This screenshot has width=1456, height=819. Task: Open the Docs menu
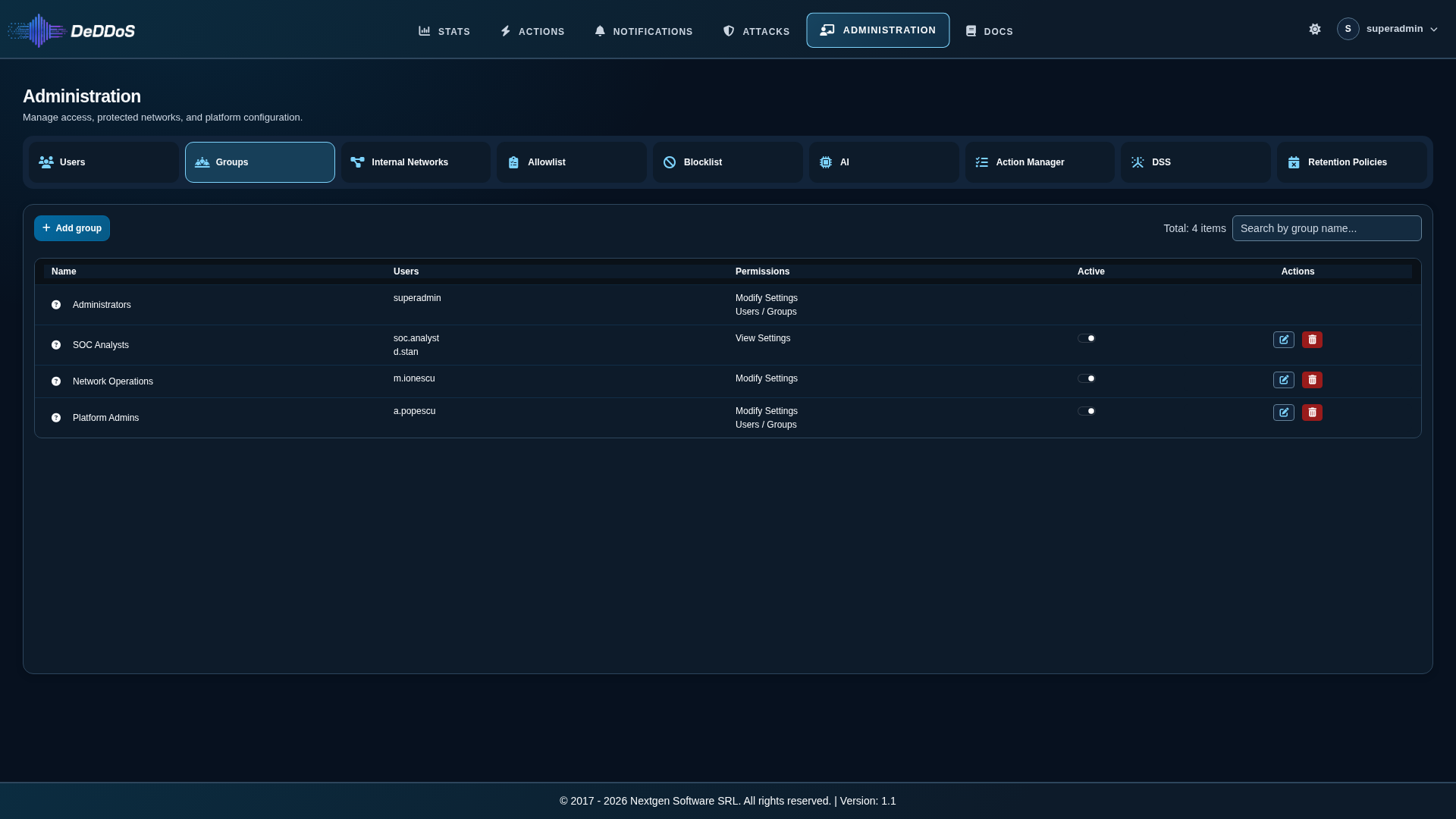[x=989, y=31]
